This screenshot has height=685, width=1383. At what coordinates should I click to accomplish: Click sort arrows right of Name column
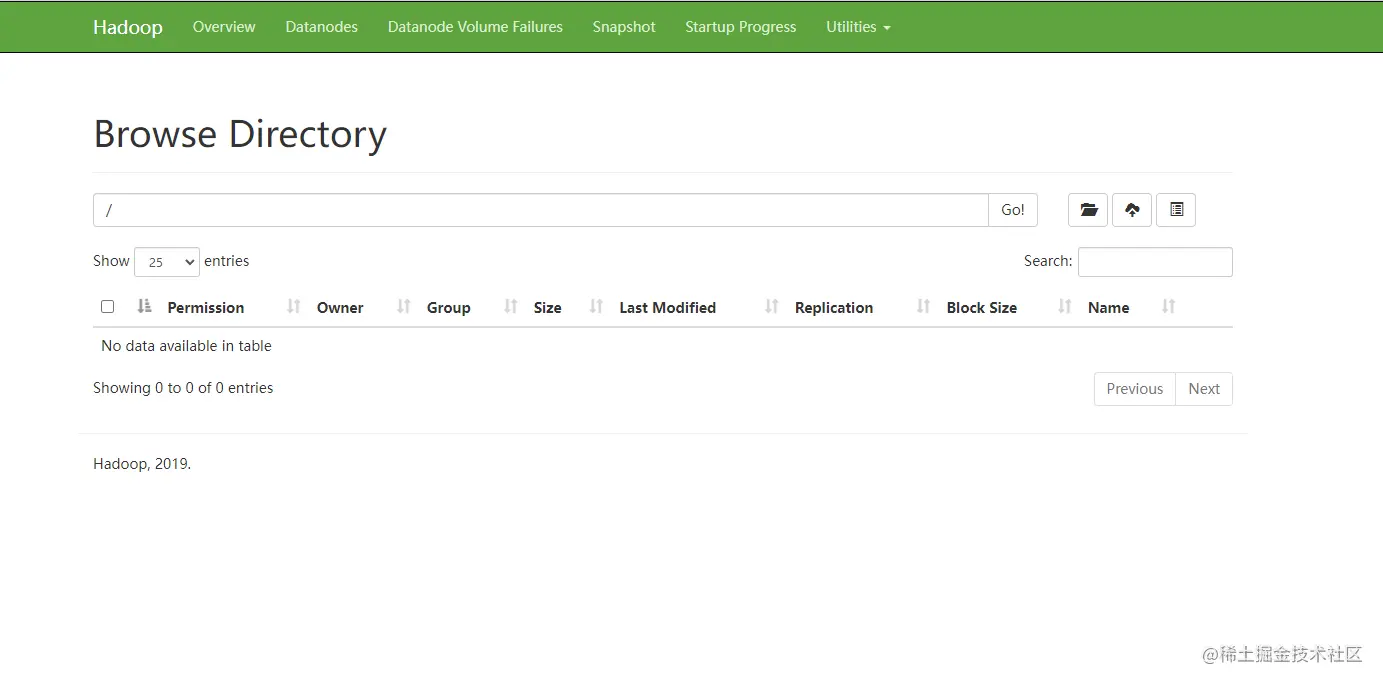(x=1169, y=307)
